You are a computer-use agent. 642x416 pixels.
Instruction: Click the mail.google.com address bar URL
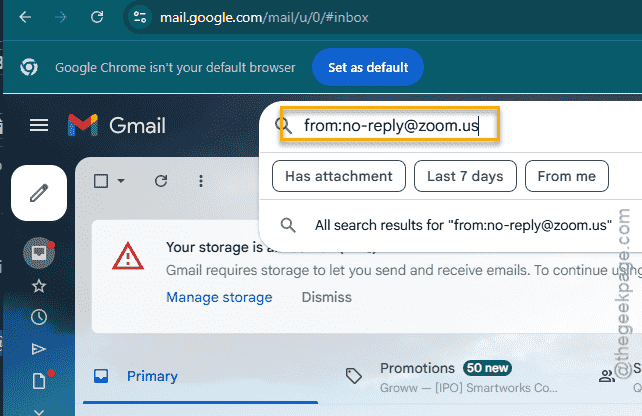(x=264, y=18)
